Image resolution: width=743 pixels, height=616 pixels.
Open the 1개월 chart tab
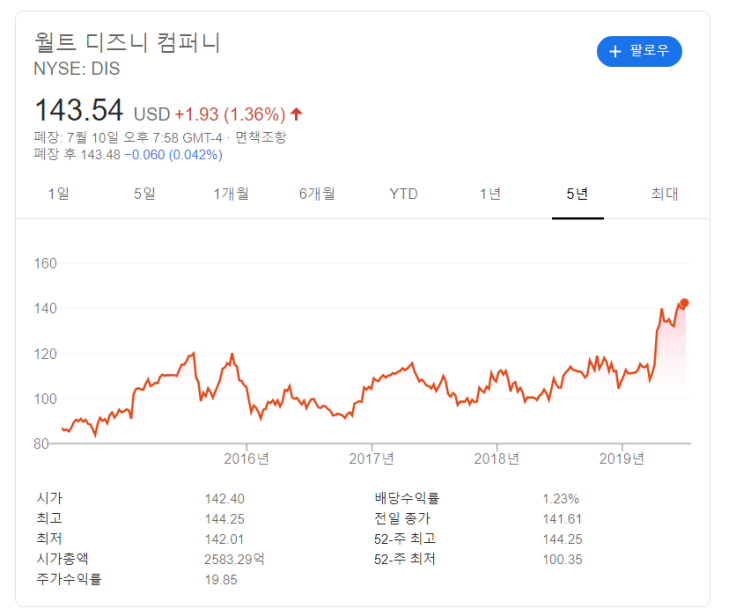pos(231,194)
